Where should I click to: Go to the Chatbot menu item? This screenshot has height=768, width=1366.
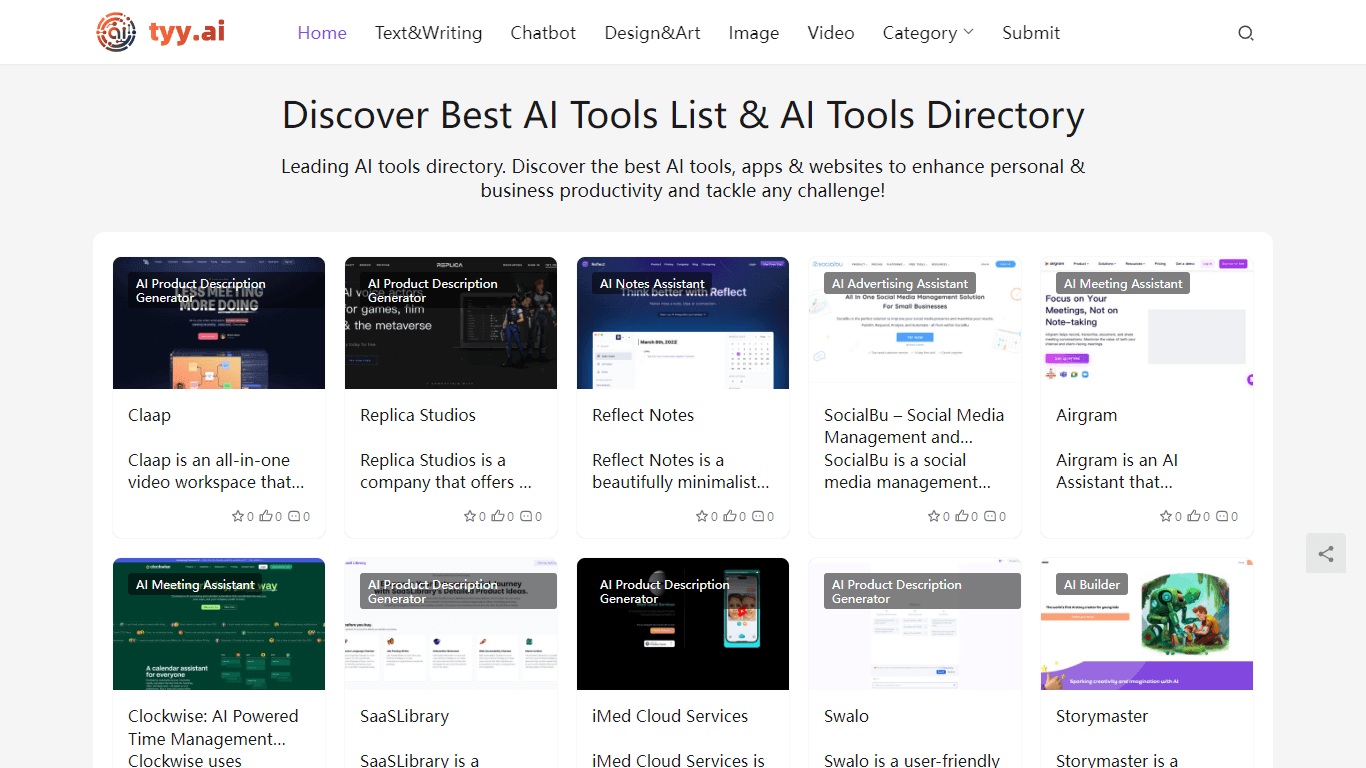click(543, 33)
